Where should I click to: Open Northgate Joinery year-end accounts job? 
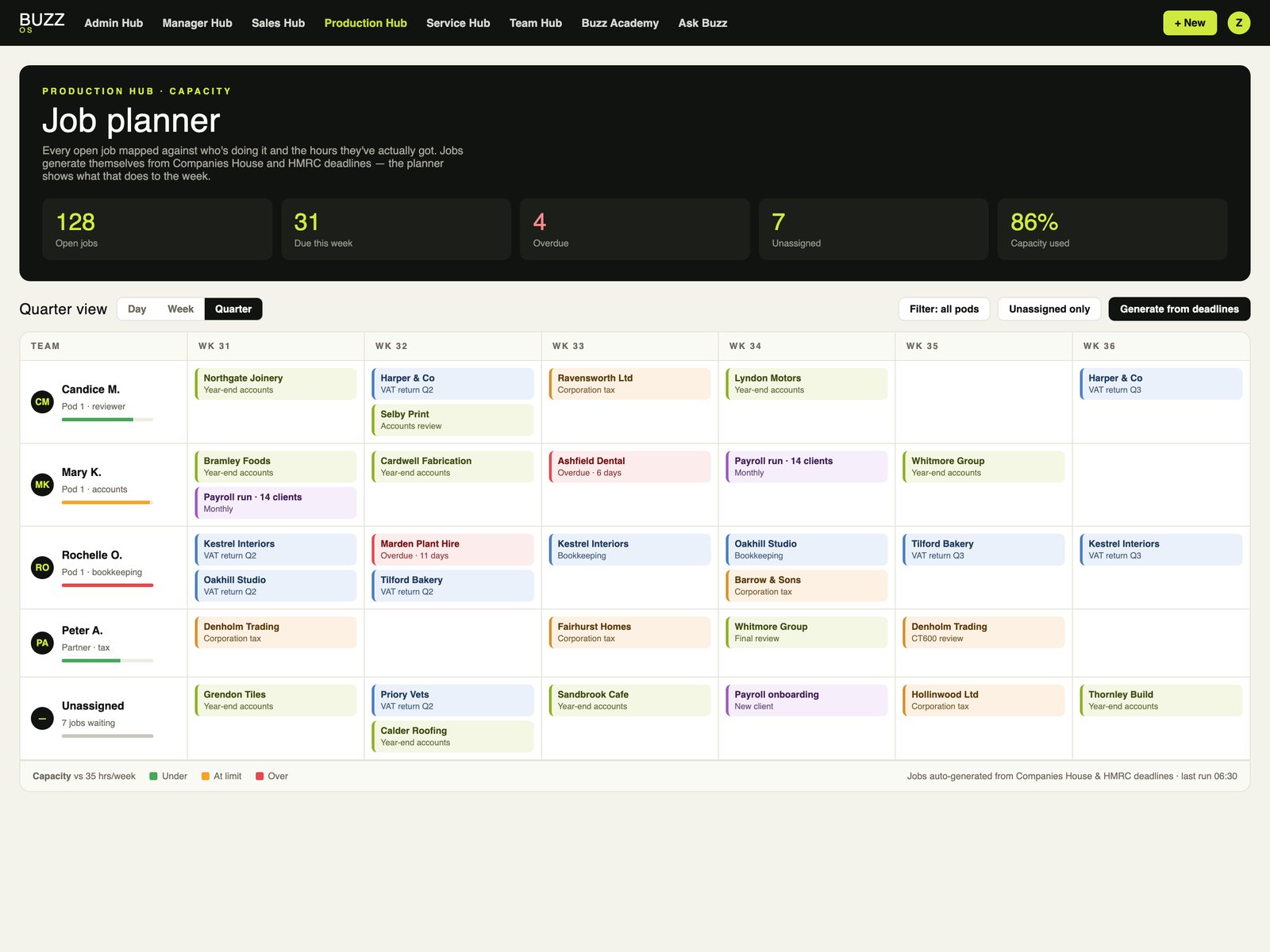pos(276,384)
